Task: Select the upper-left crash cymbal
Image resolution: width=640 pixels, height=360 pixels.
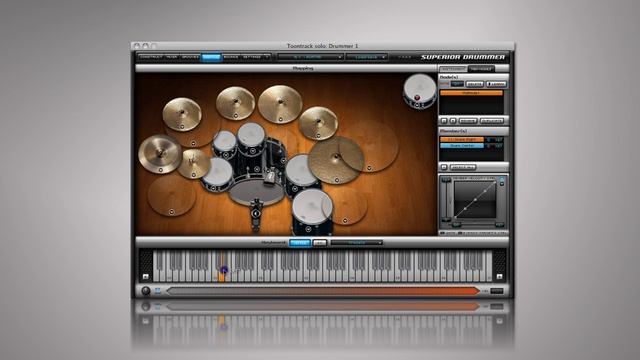Action: pyautogui.click(x=182, y=114)
